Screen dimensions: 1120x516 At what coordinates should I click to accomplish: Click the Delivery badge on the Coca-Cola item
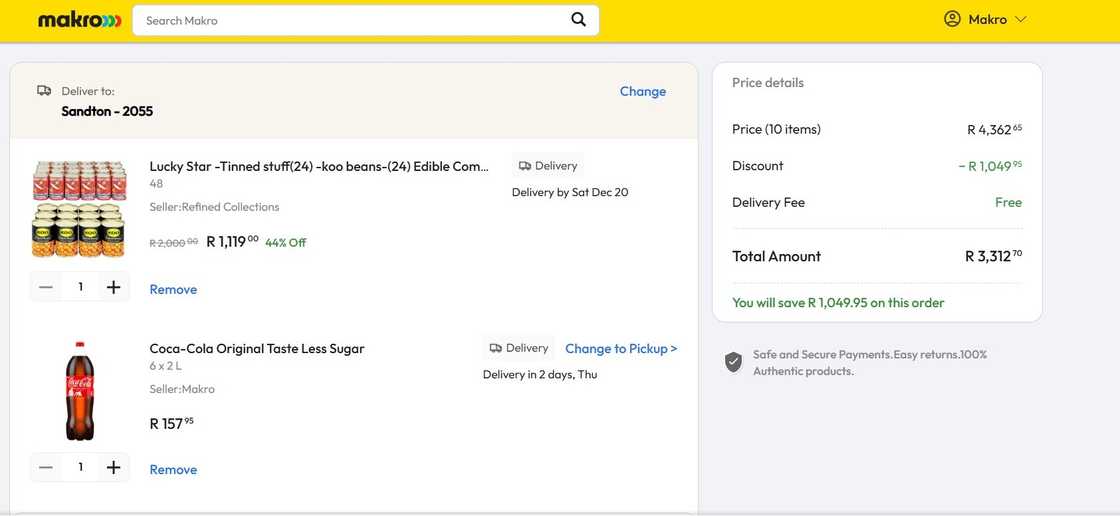click(519, 348)
